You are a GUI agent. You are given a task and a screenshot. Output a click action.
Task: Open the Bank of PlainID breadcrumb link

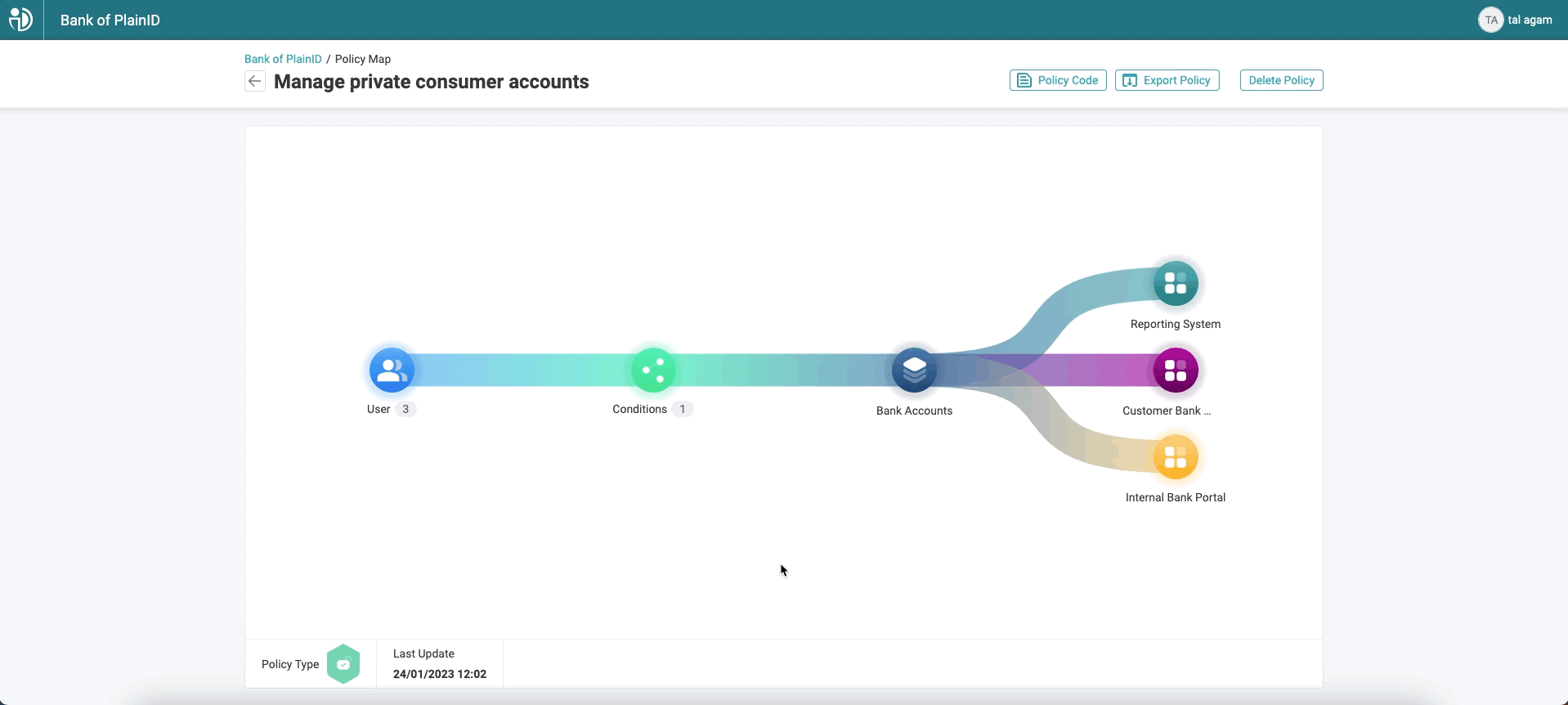(283, 59)
